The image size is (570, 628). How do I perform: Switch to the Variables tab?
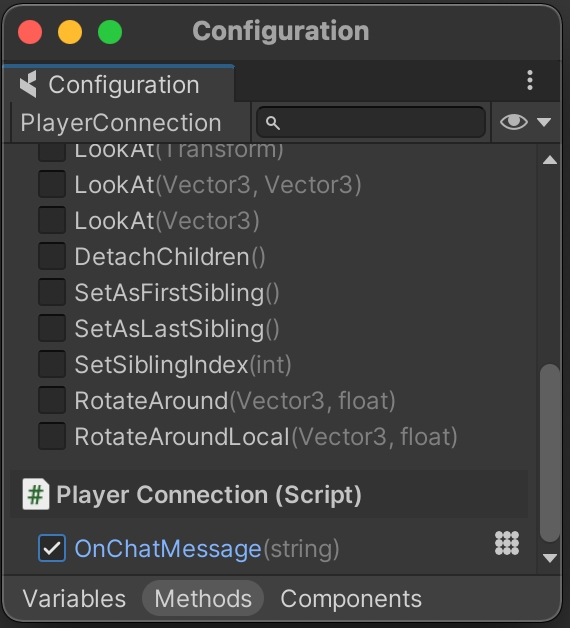click(x=75, y=599)
